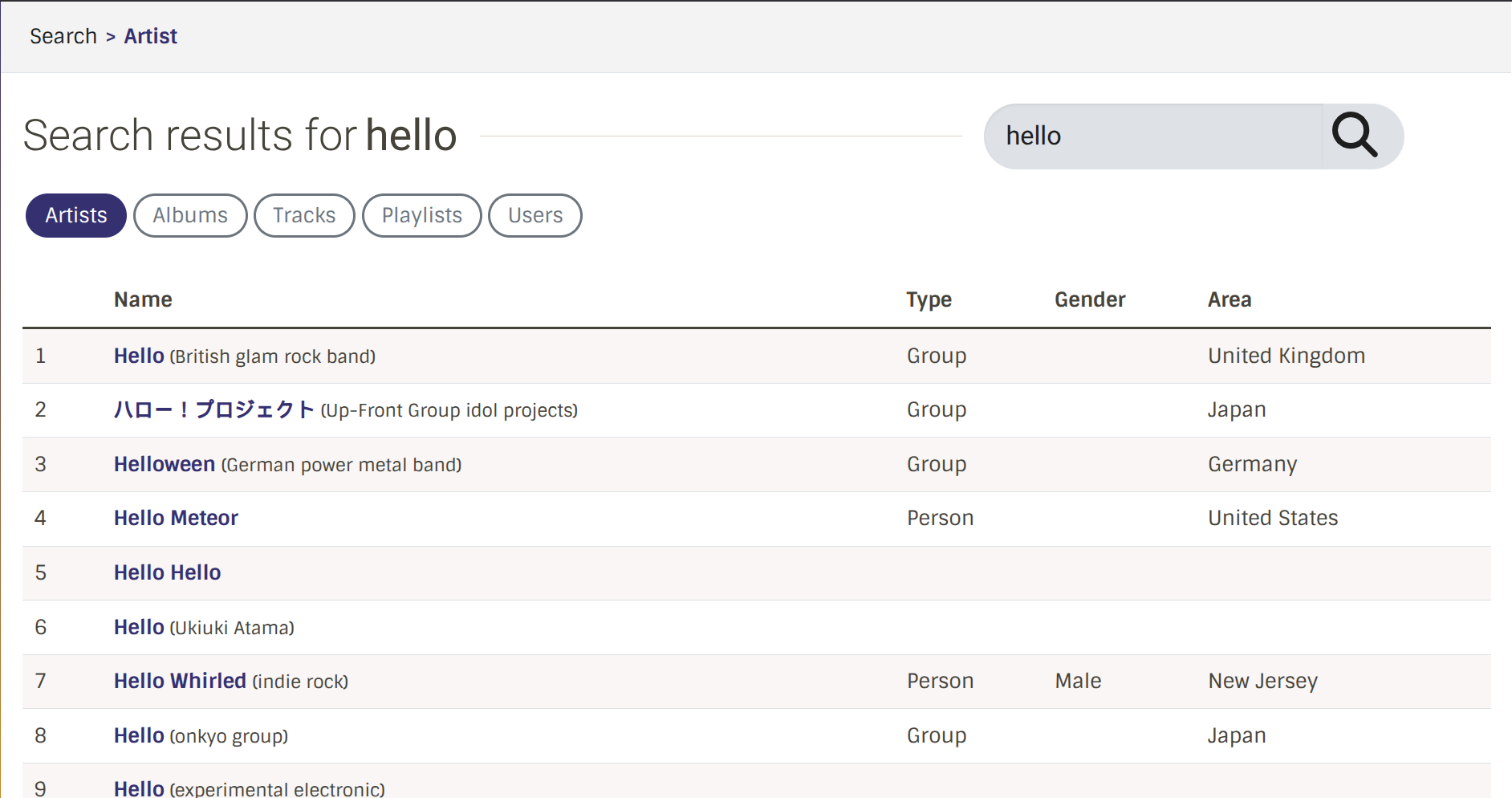This screenshot has width=1512, height=798.
Task: Click Group type in Helloween row
Action: click(937, 464)
